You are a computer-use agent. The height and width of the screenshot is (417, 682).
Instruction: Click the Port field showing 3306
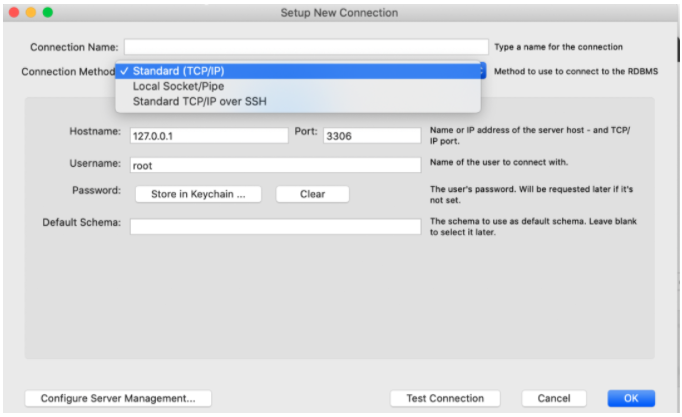coord(371,135)
